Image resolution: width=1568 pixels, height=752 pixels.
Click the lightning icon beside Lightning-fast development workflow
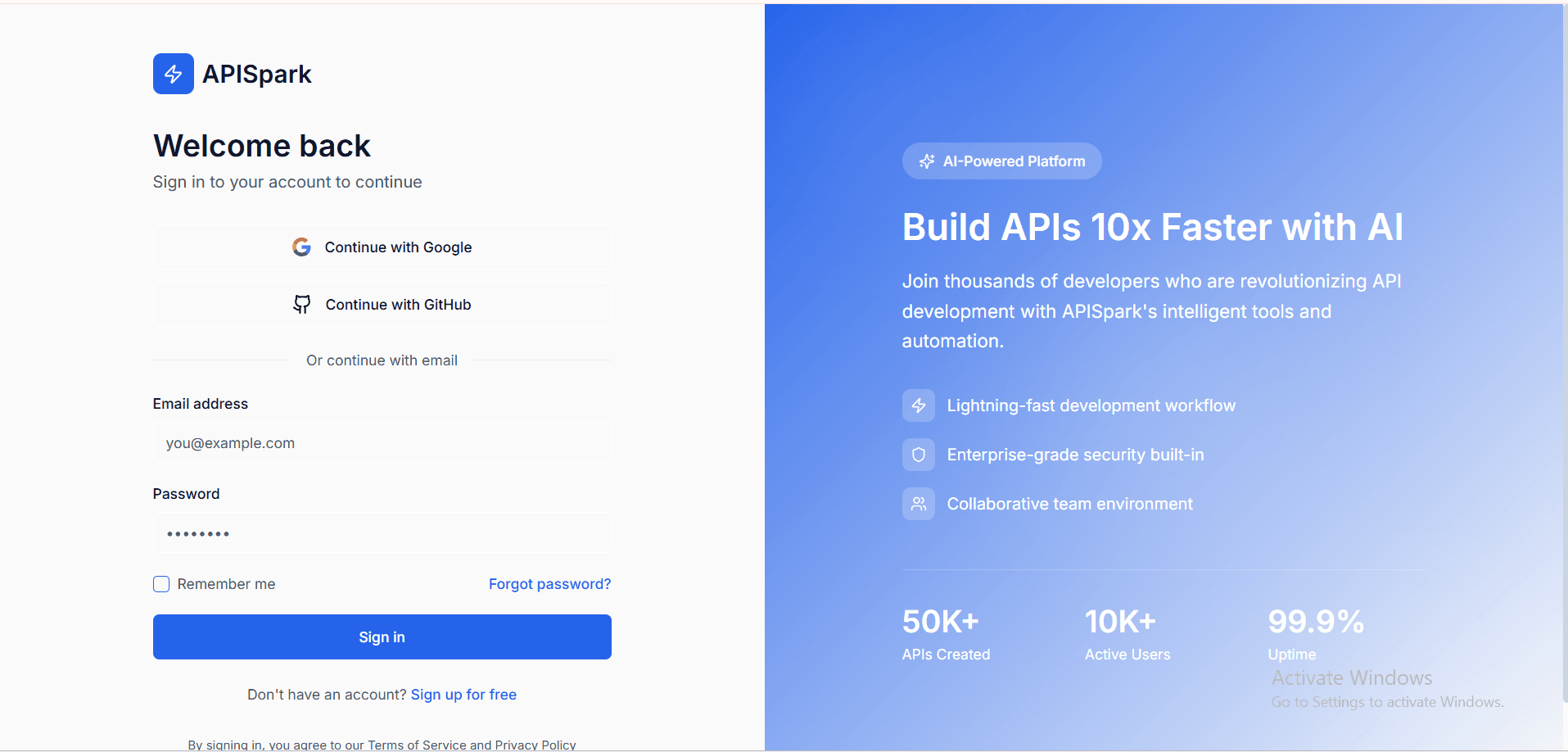click(919, 405)
